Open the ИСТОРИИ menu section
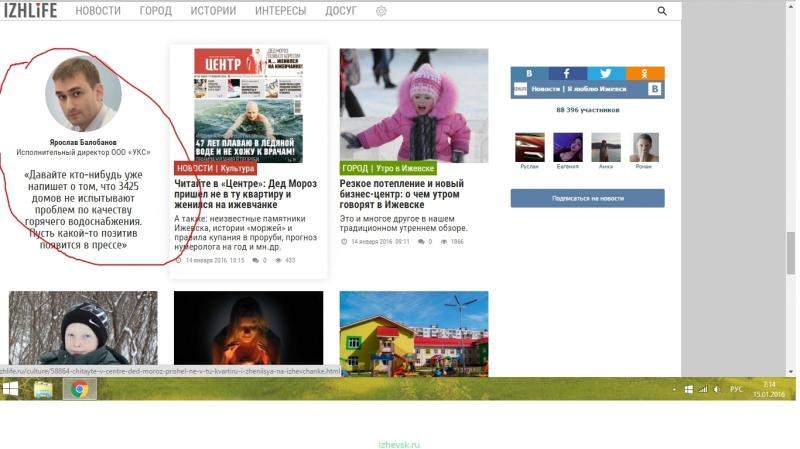The image size is (800, 449). point(213,11)
